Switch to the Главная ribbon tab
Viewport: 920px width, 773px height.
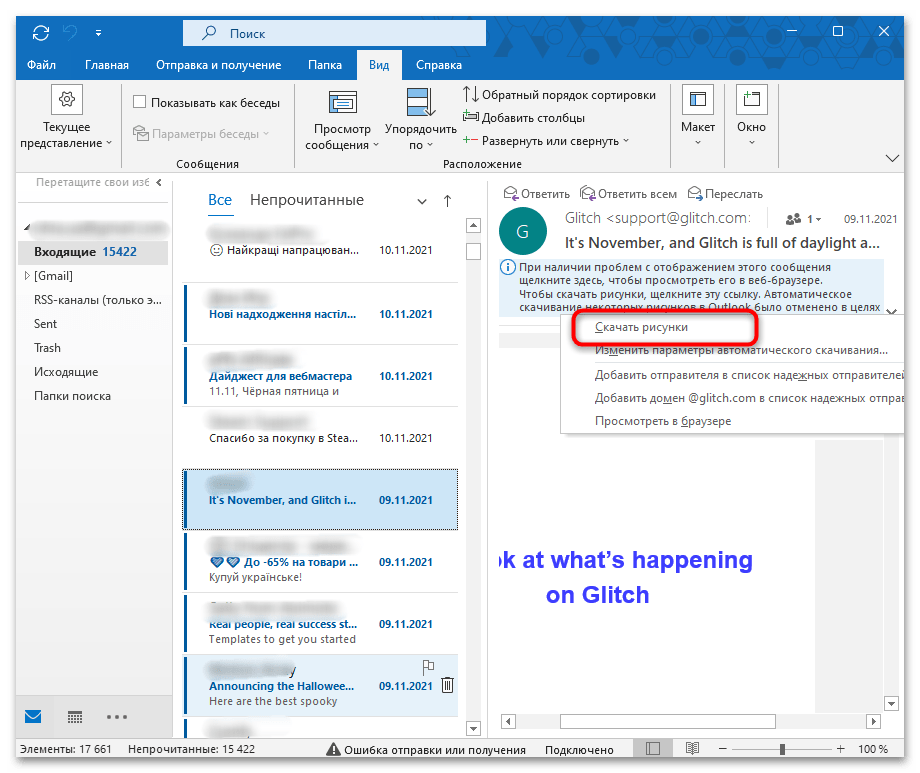pyautogui.click(x=107, y=65)
